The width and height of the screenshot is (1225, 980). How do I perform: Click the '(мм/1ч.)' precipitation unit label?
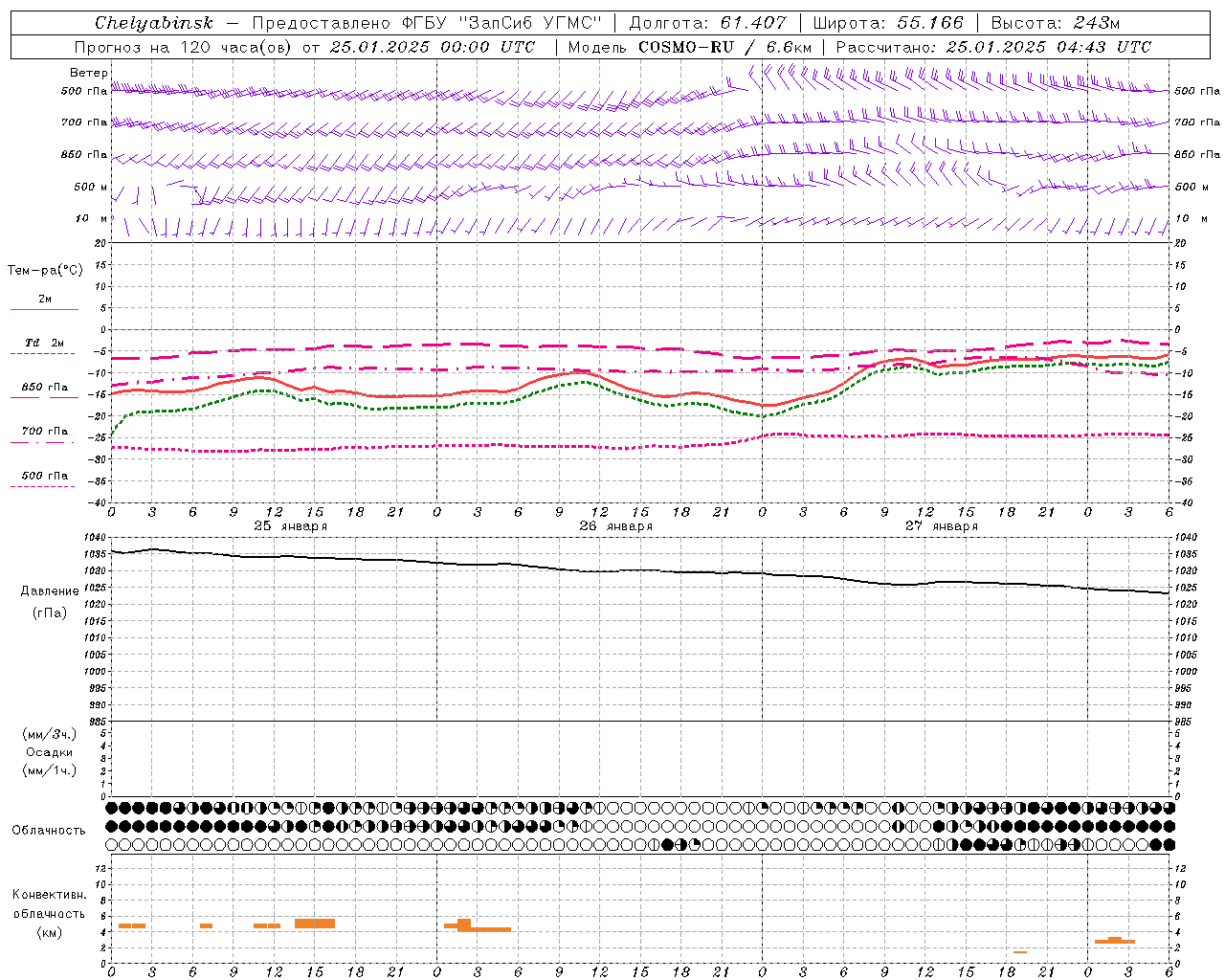coord(50,769)
